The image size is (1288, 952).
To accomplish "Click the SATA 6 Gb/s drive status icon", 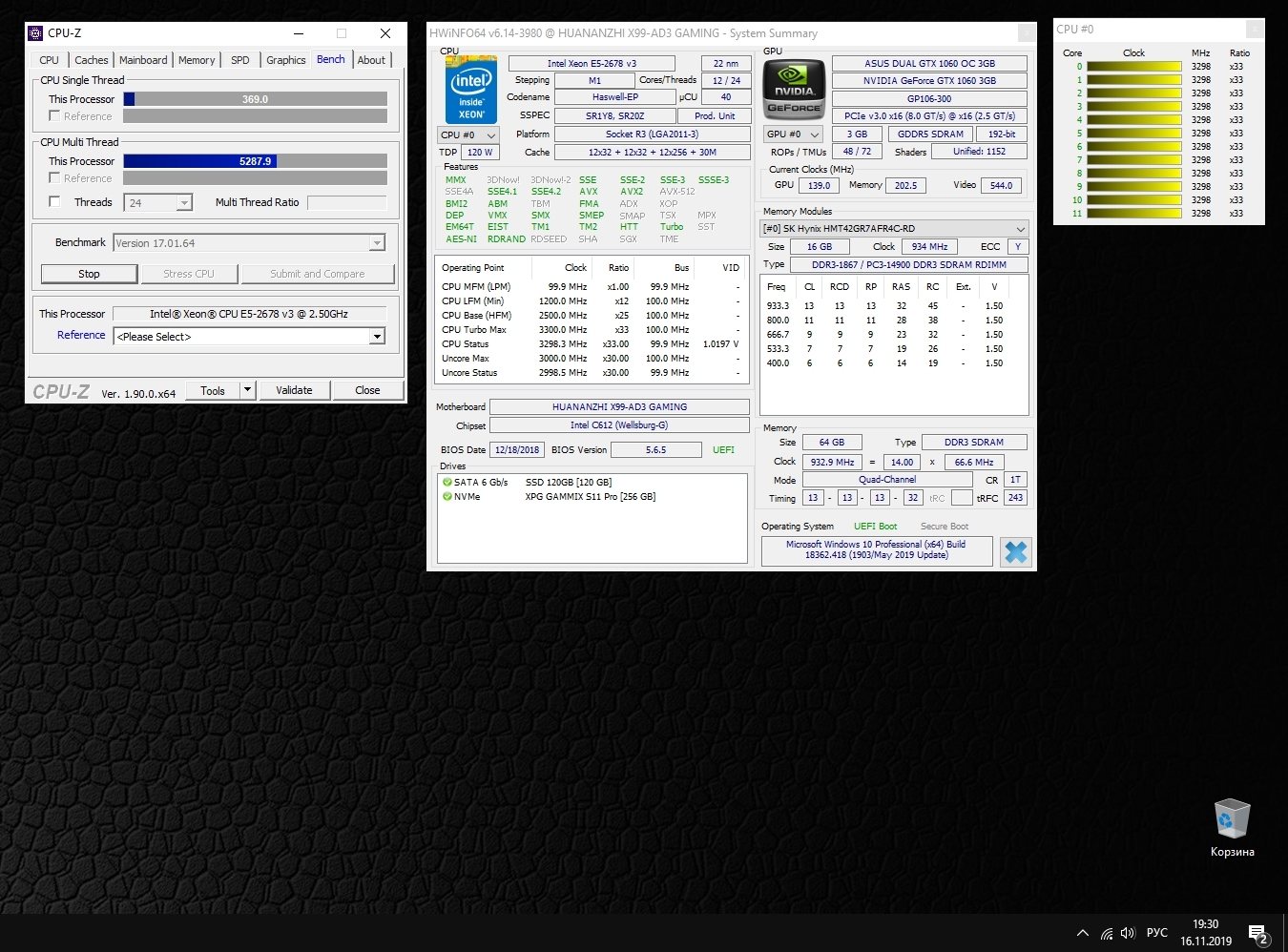I will [x=447, y=483].
